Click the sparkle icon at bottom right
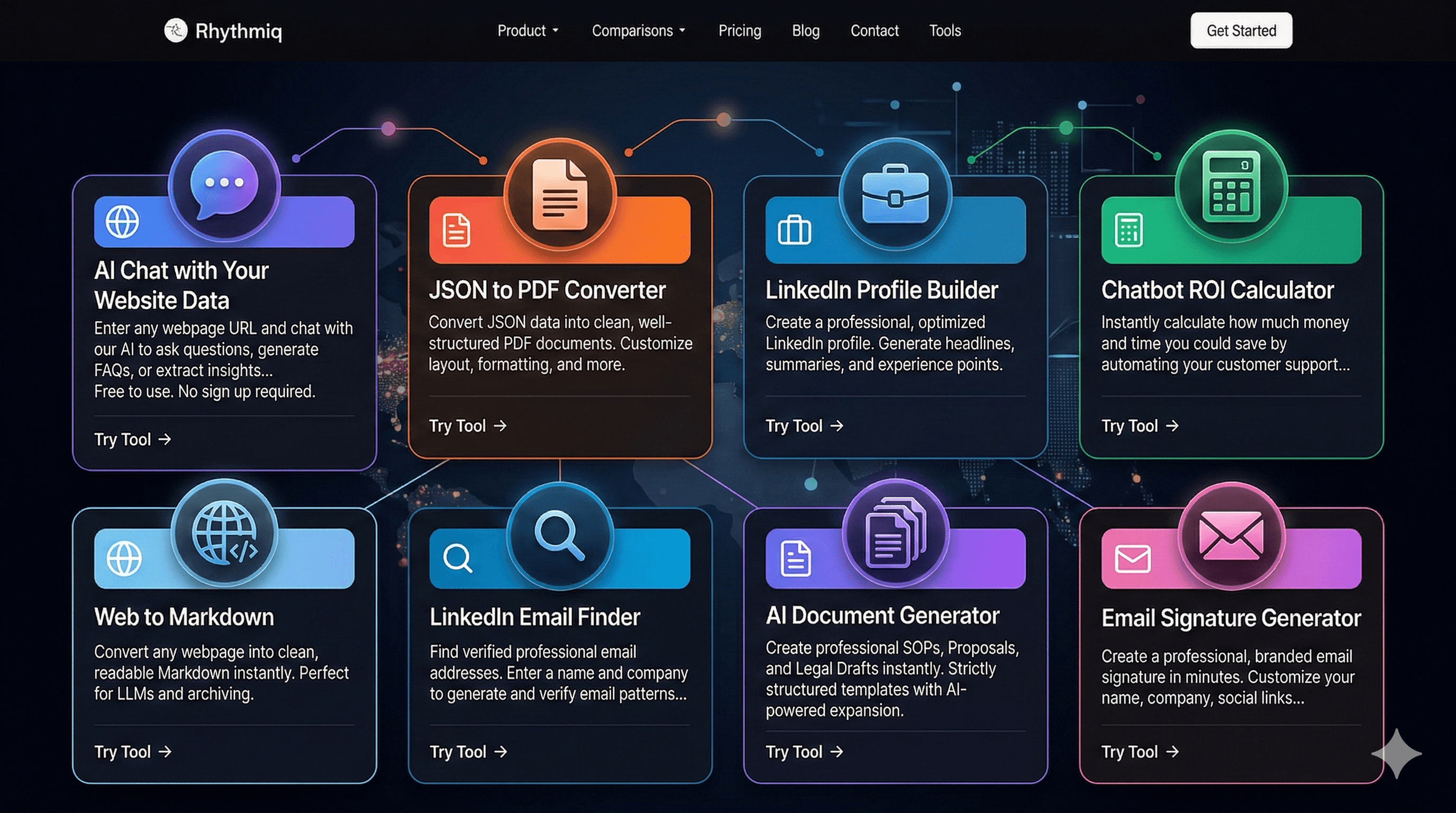Image resolution: width=1456 pixels, height=813 pixels. pos(1397,753)
